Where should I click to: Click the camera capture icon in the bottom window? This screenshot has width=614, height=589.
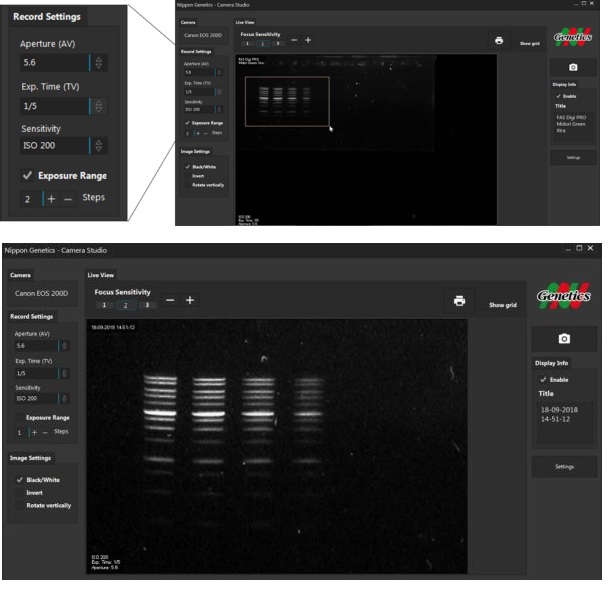pos(563,340)
